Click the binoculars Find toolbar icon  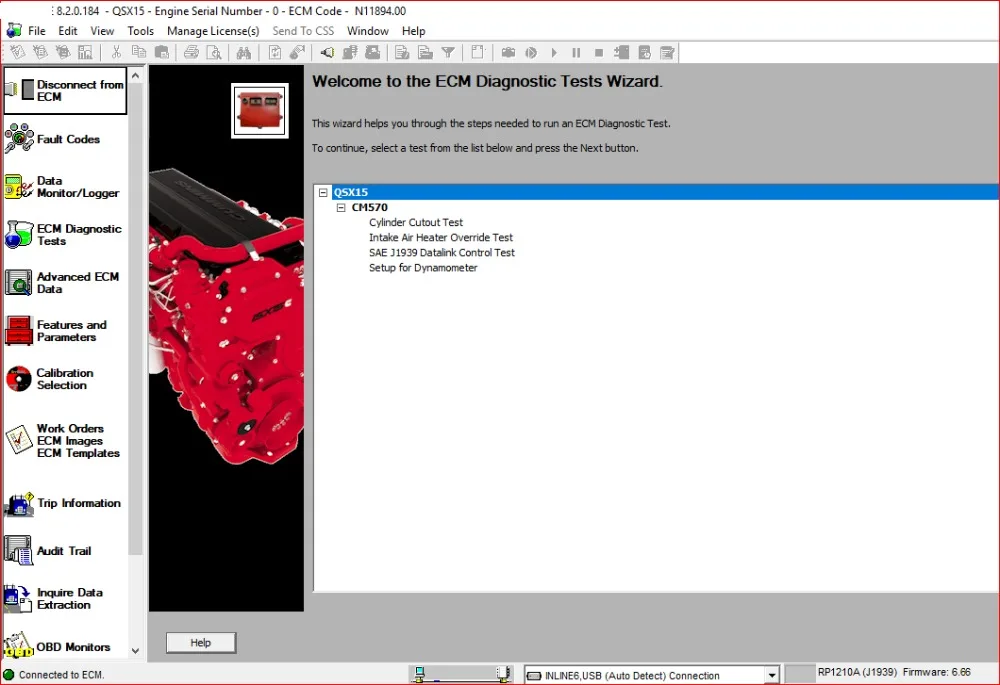(244, 52)
